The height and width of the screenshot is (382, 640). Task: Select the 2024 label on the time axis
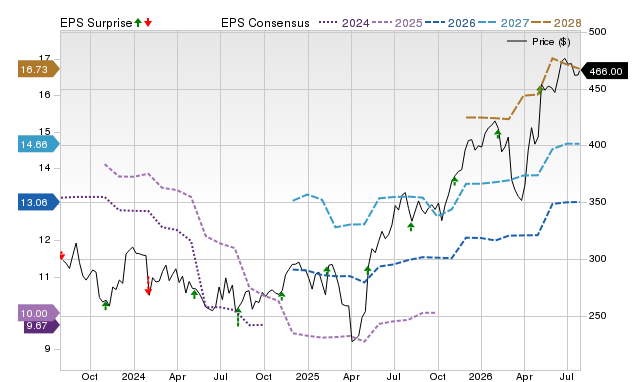tap(134, 376)
